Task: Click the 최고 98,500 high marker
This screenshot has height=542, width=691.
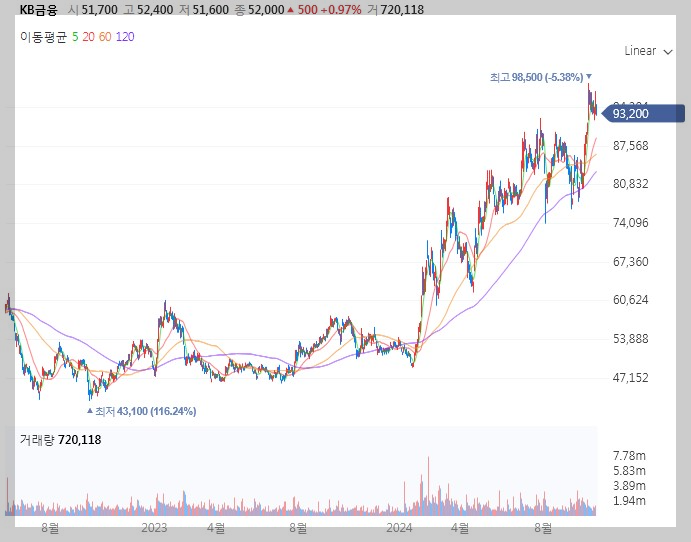Action: pos(541,77)
